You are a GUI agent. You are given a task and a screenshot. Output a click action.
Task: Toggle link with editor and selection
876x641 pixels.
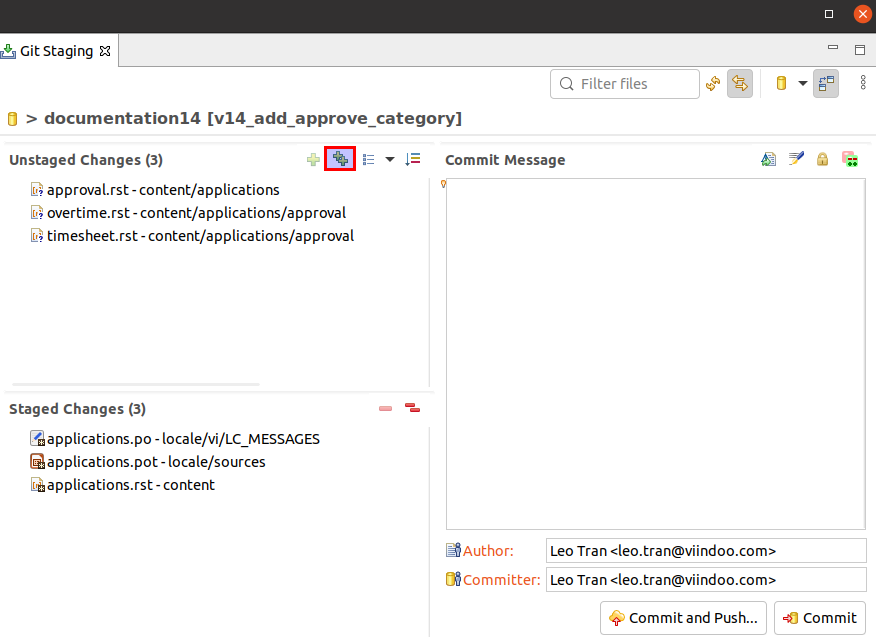pyautogui.click(x=740, y=84)
